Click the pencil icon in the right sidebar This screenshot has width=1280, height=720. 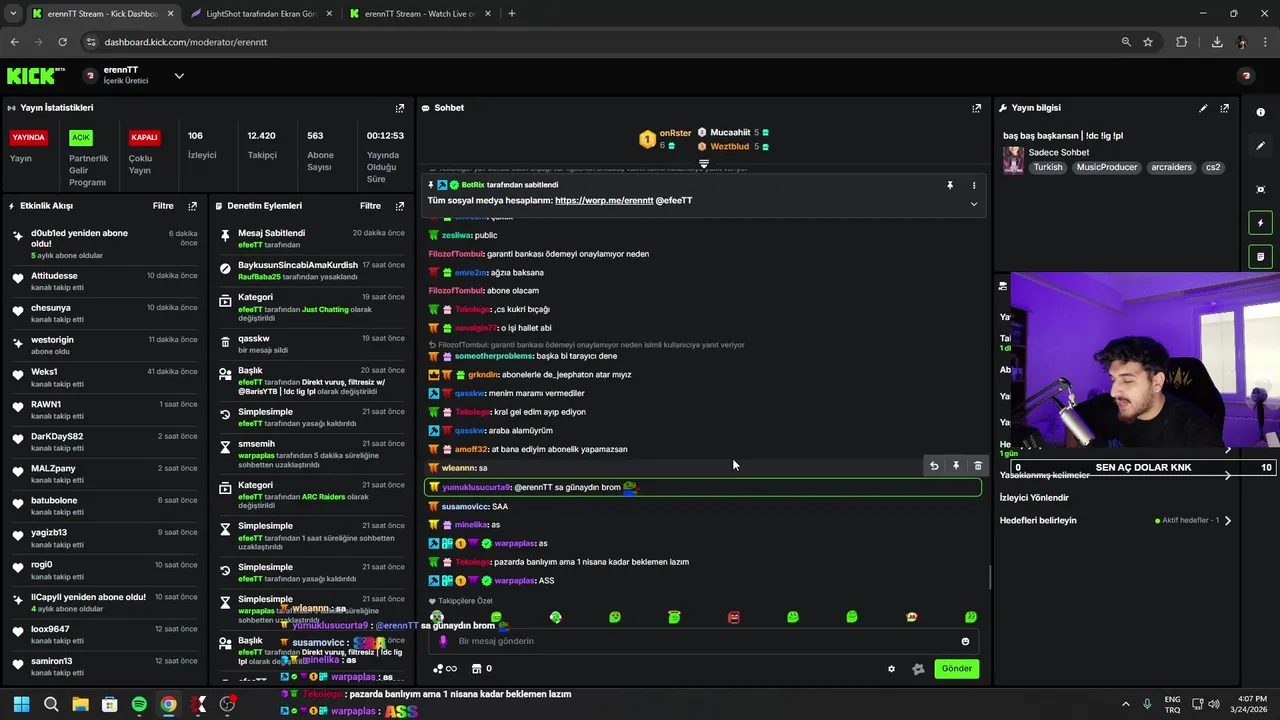pyautogui.click(x=1260, y=146)
